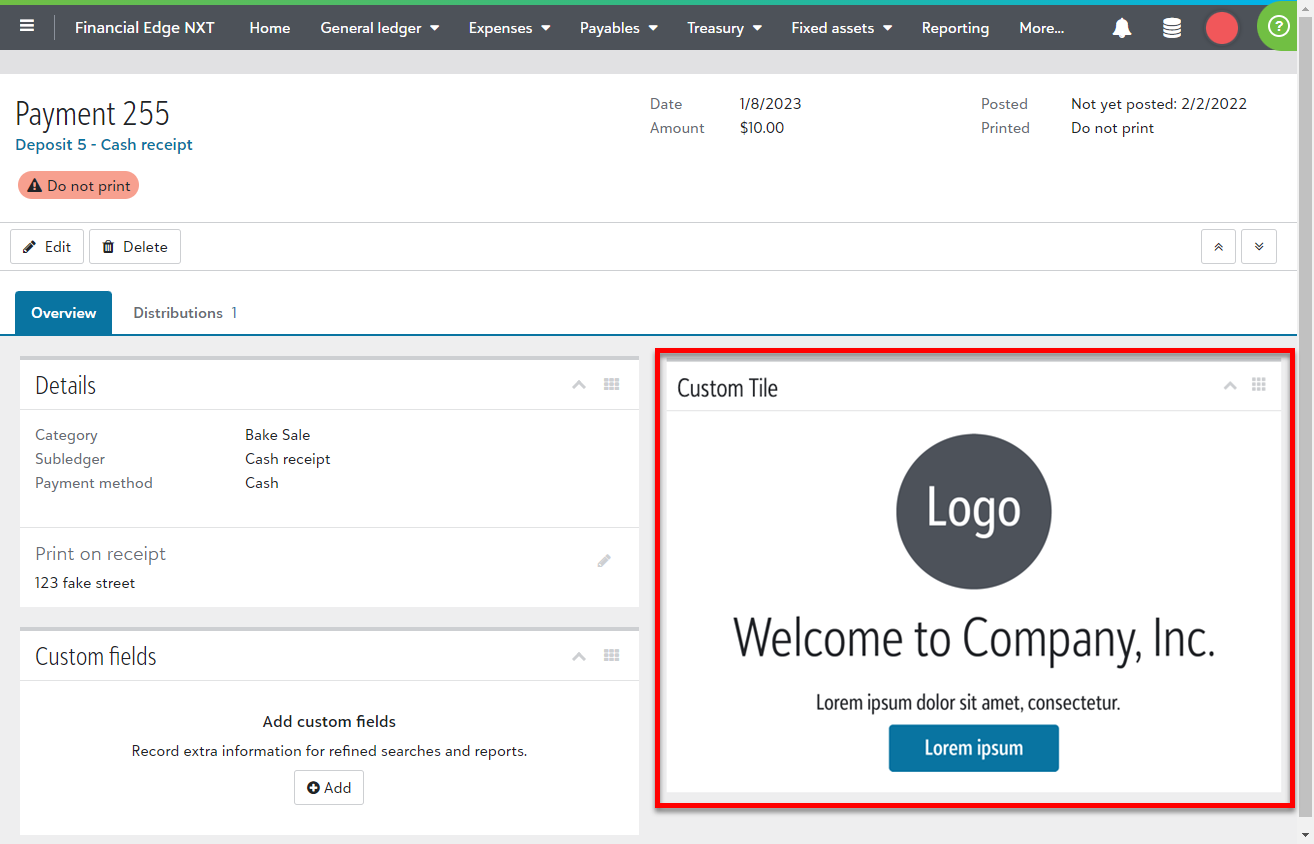The height and width of the screenshot is (844, 1314).
Task: Collapse all tiles with double-up chevron
Action: click(x=1218, y=246)
